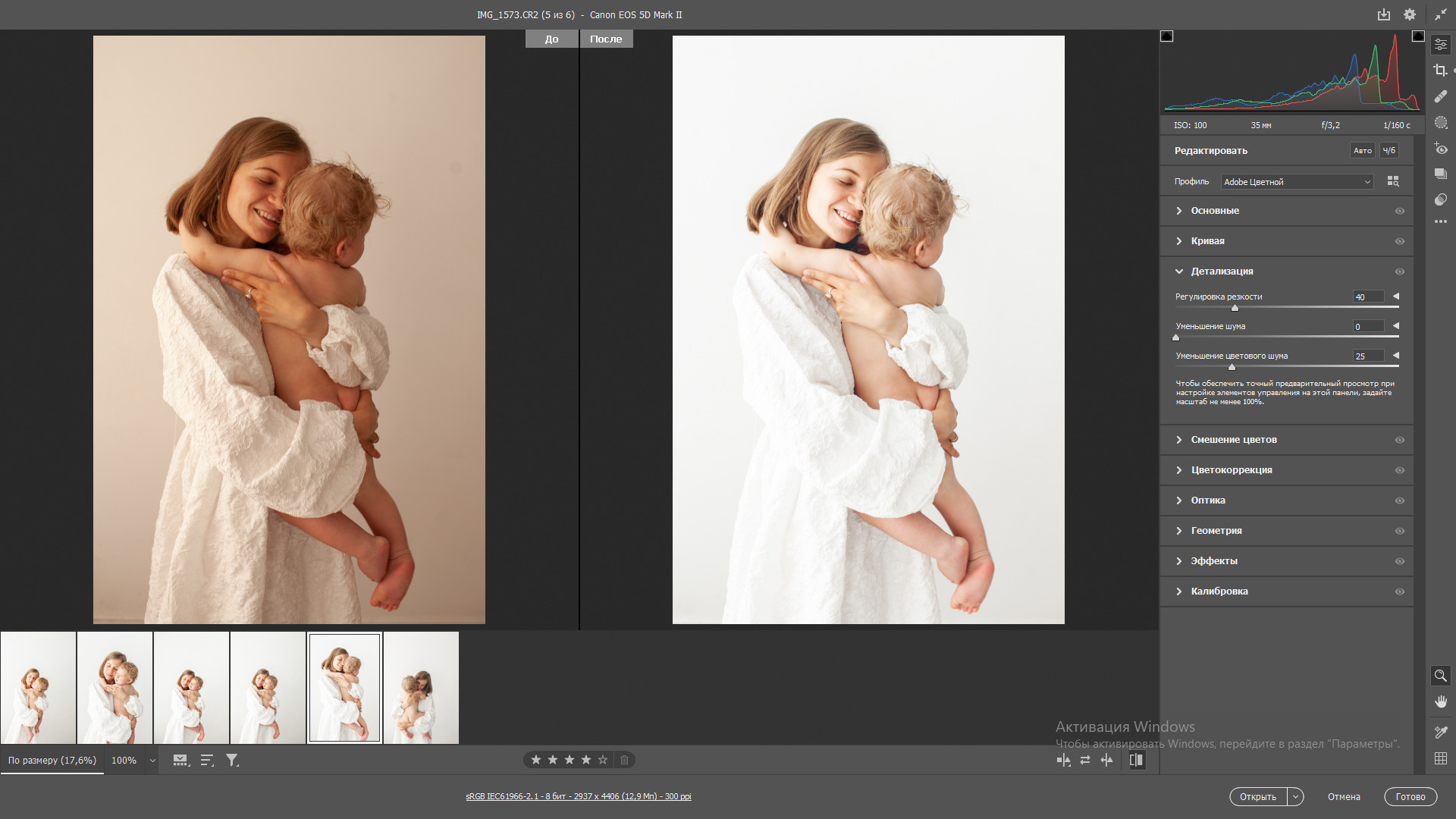Switch to the До view tab
Viewport: 1456px width, 819px height.
point(551,39)
